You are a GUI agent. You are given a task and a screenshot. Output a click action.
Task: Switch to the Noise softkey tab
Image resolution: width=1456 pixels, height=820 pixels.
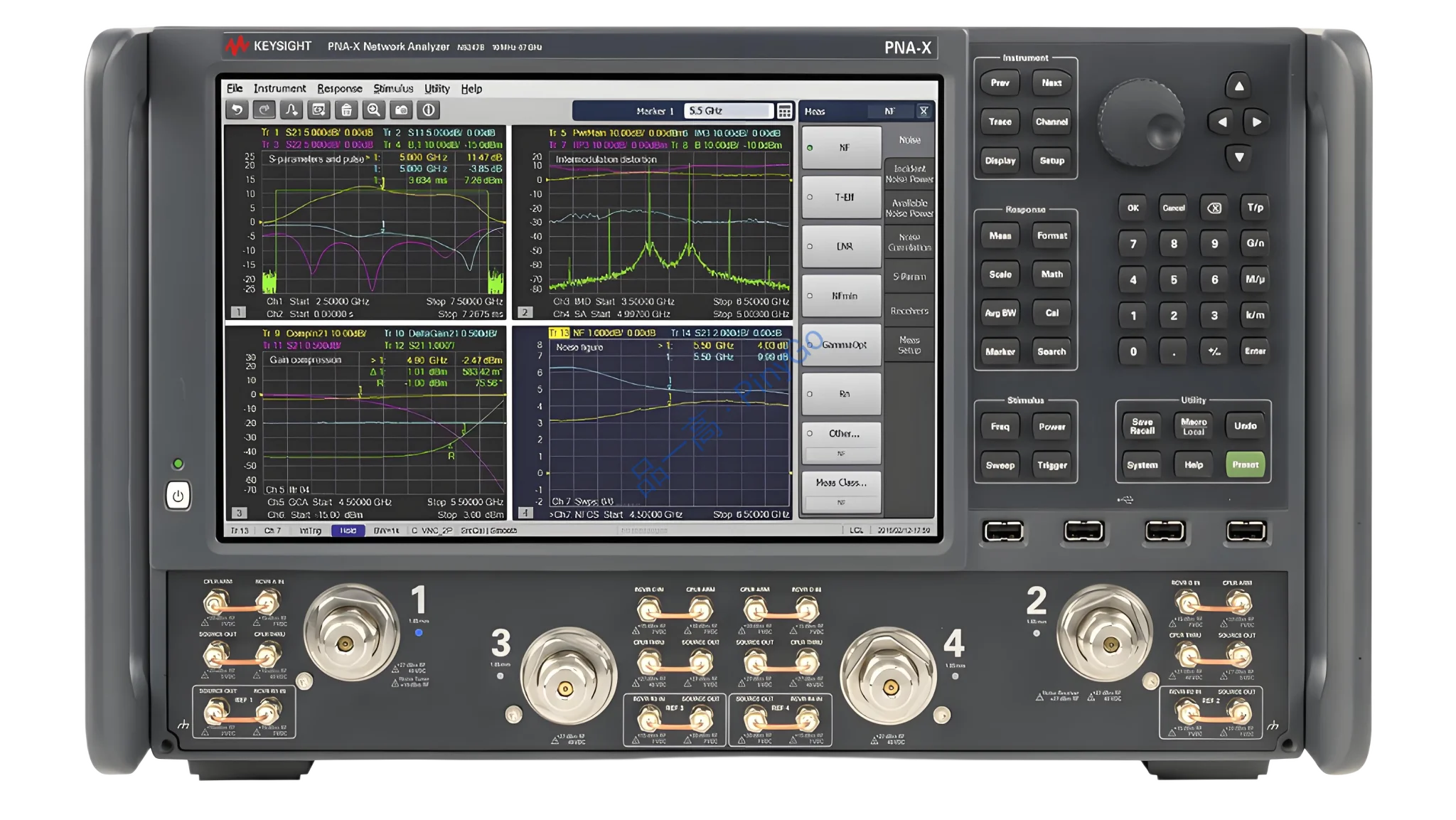(x=909, y=140)
